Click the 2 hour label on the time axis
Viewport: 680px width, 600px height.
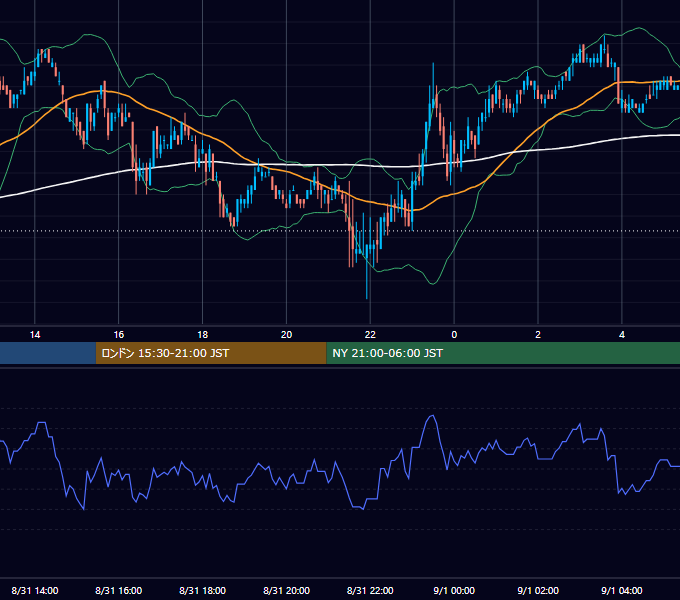click(538, 335)
